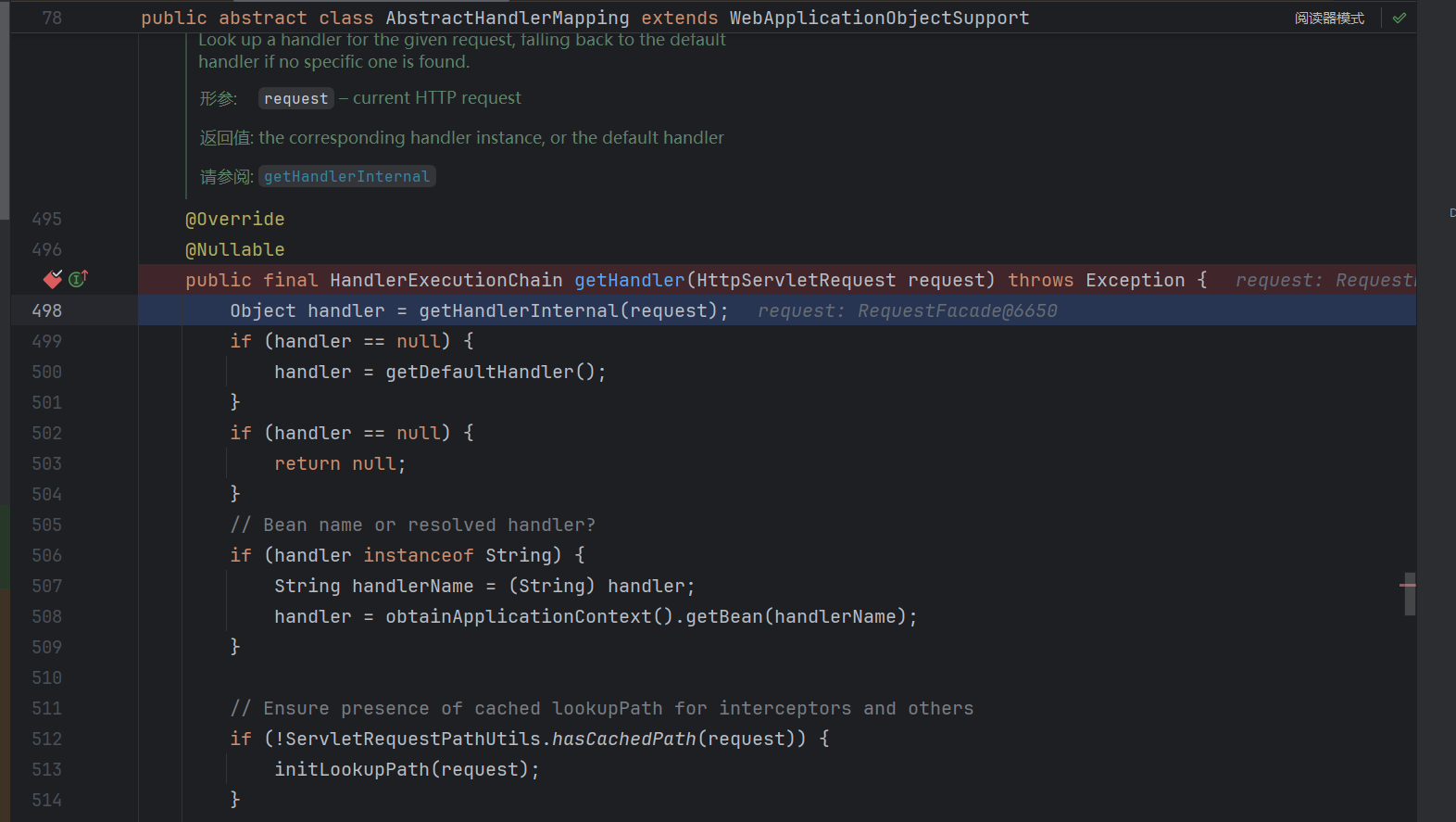Click the red breakpoint icon in the gutter

(x=53, y=279)
